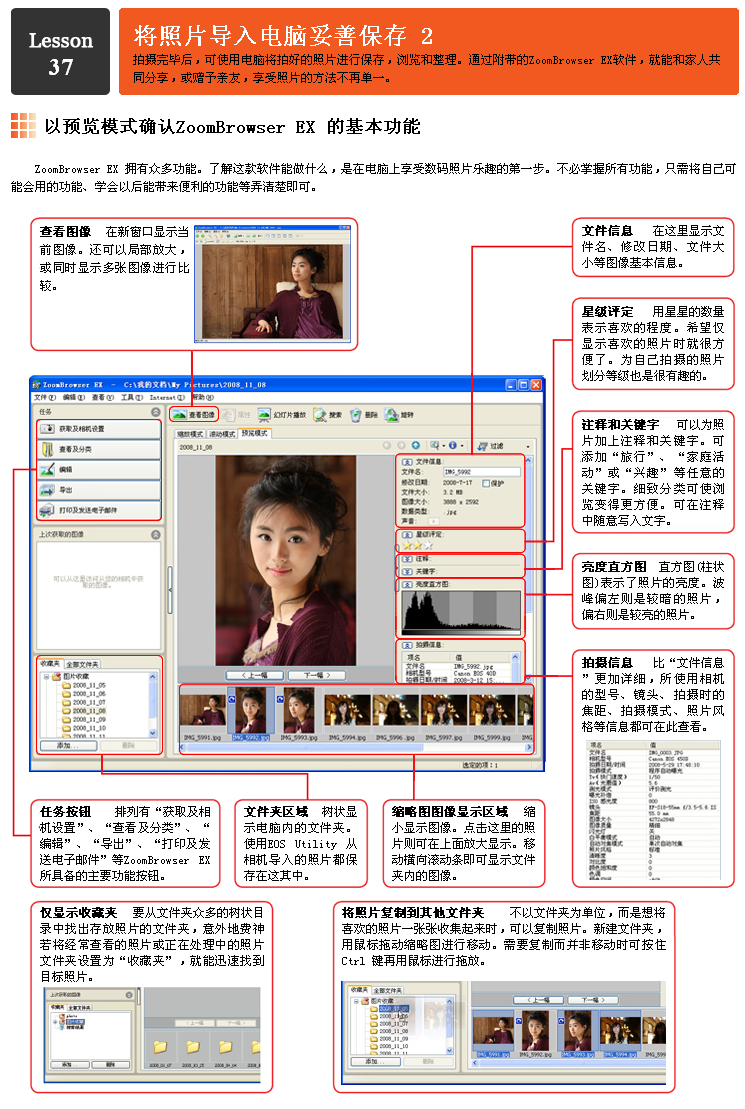Screen dimensions: 745x1109
Task: Click the rotation marker on the IMG_5992 thumbnail
Action: pos(231,699)
